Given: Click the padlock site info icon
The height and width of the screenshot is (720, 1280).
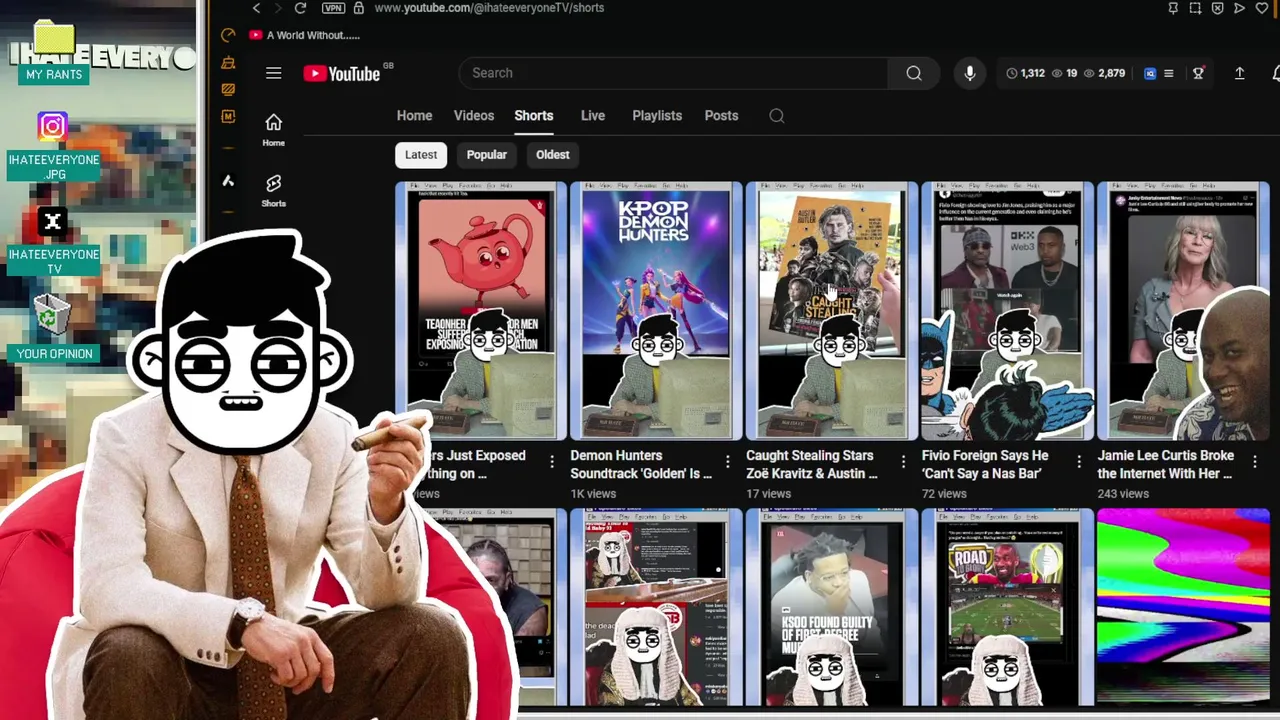Looking at the screenshot, I should [359, 8].
